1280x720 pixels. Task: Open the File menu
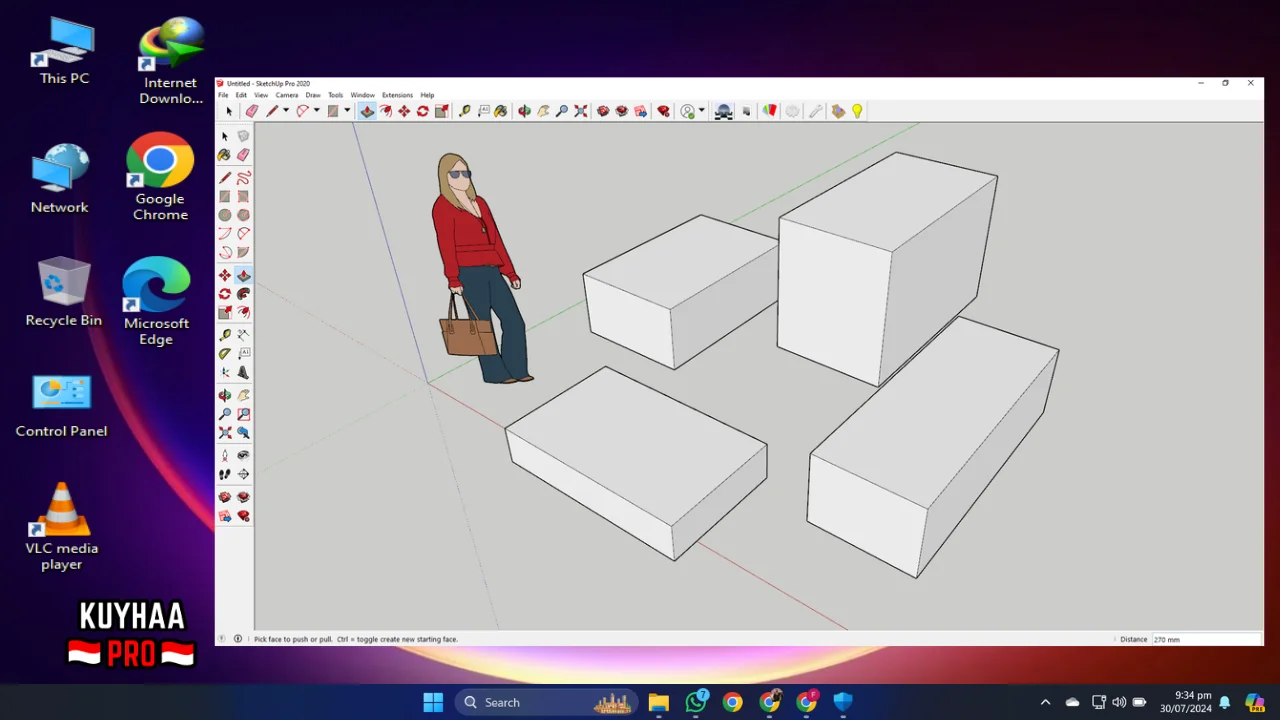pyautogui.click(x=223, y=95)
